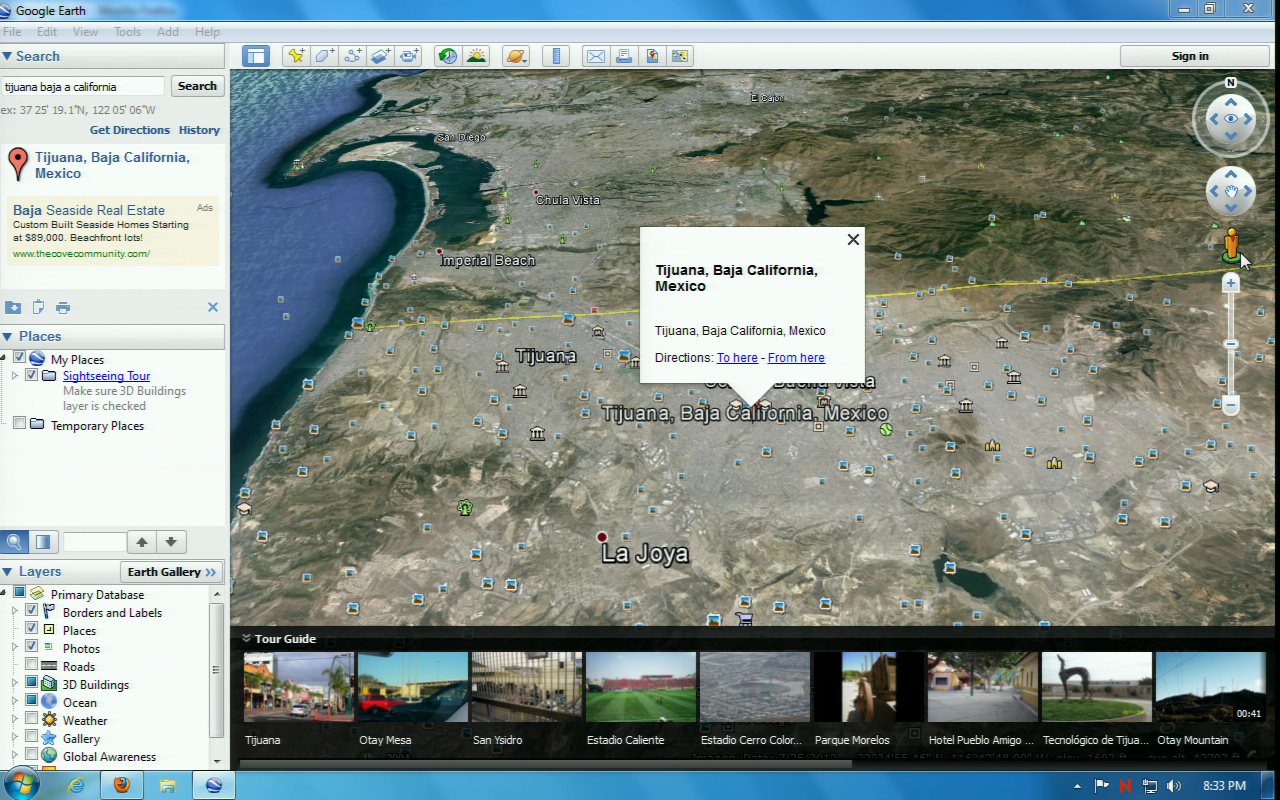Screen dimensions: 1280x800
Task: Click the Add Placemark pushpin icon
Action: [x=296, y=56]
